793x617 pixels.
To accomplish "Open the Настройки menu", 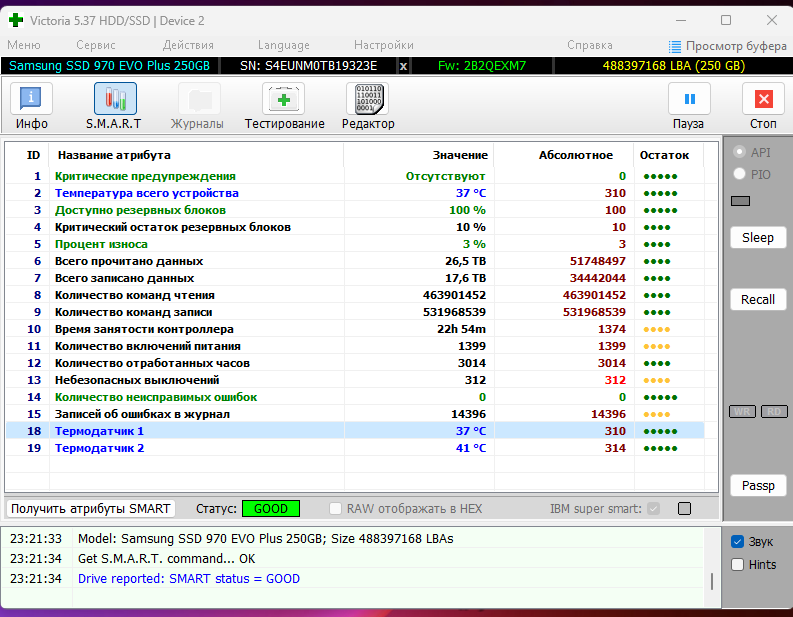I will pyautogui.click(x=384, y=45).
